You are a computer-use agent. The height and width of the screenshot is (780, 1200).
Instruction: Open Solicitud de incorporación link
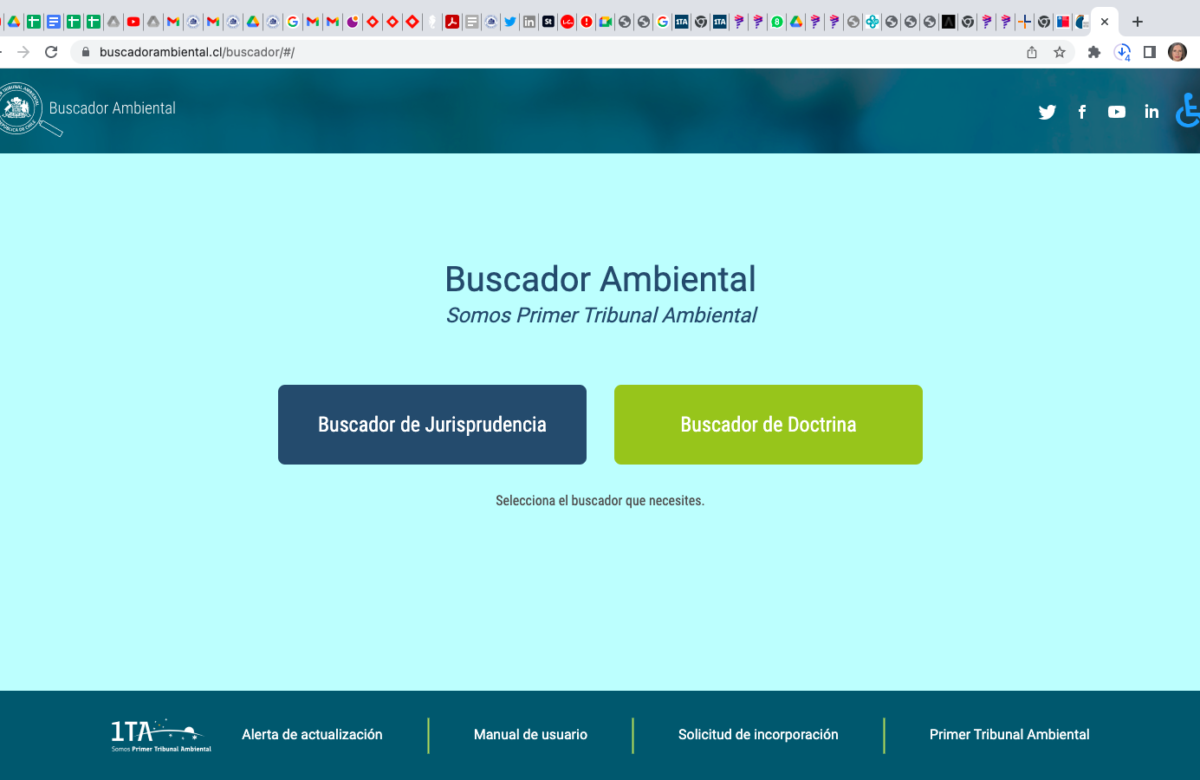[x=758, y=735]
